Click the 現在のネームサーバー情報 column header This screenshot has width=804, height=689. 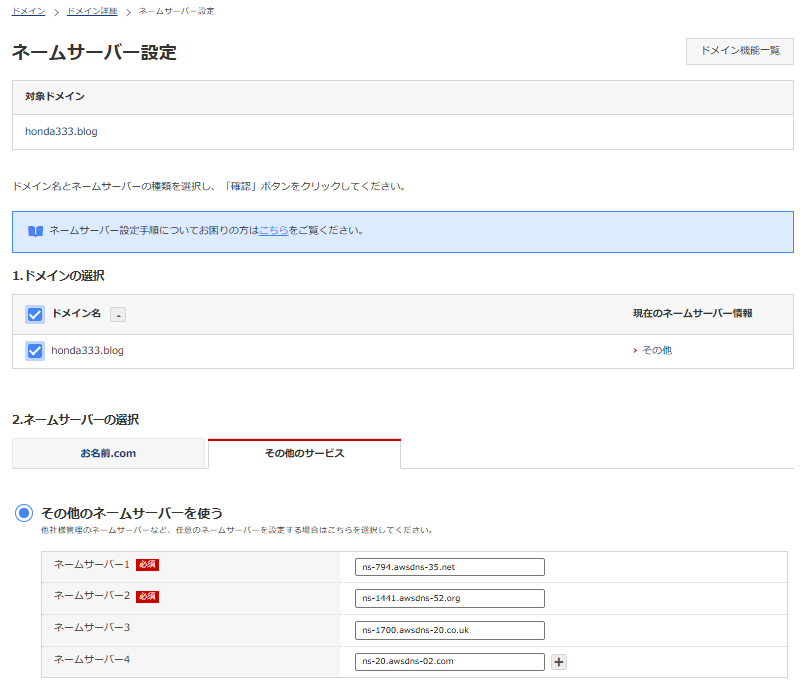click(693, 313)
